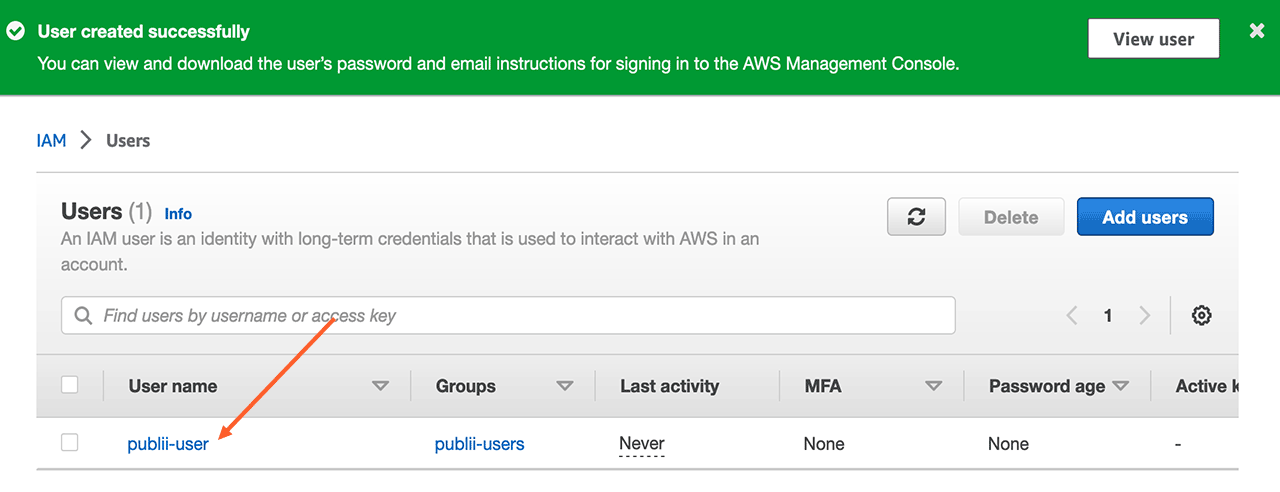The image size is (1280, 492).
Task: Click the Add users button
Action: (x=1144, y=217)
